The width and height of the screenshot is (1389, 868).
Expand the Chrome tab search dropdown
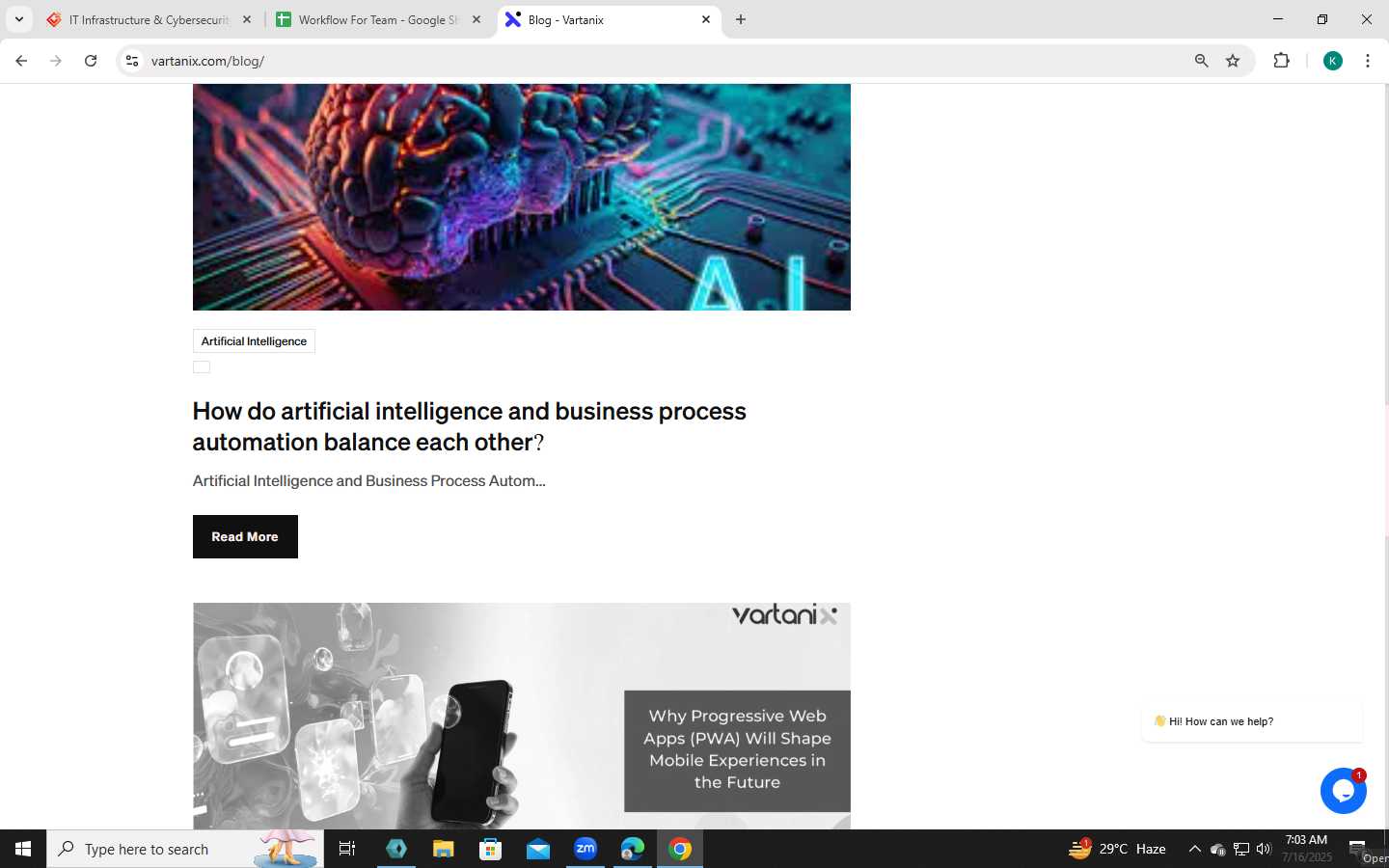click(18, 19)
